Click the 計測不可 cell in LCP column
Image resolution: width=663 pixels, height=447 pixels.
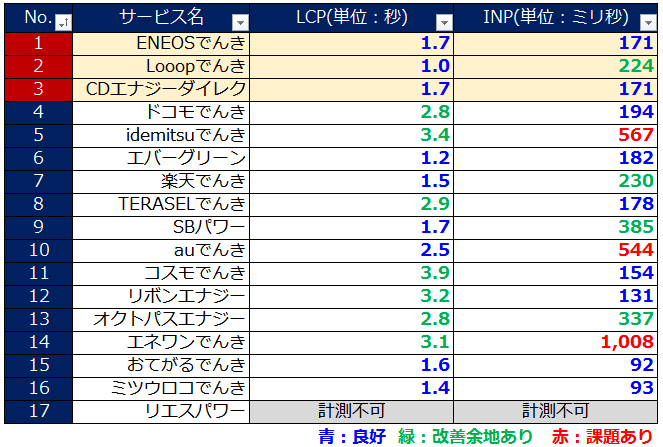point(350,411)
